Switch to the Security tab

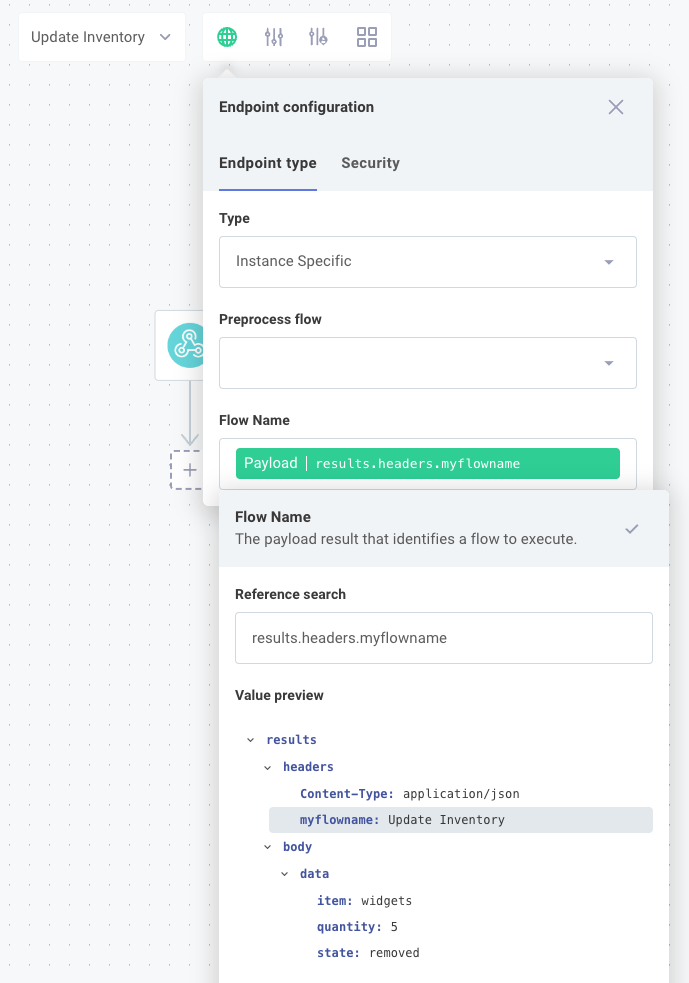click(x=370, y=163)
